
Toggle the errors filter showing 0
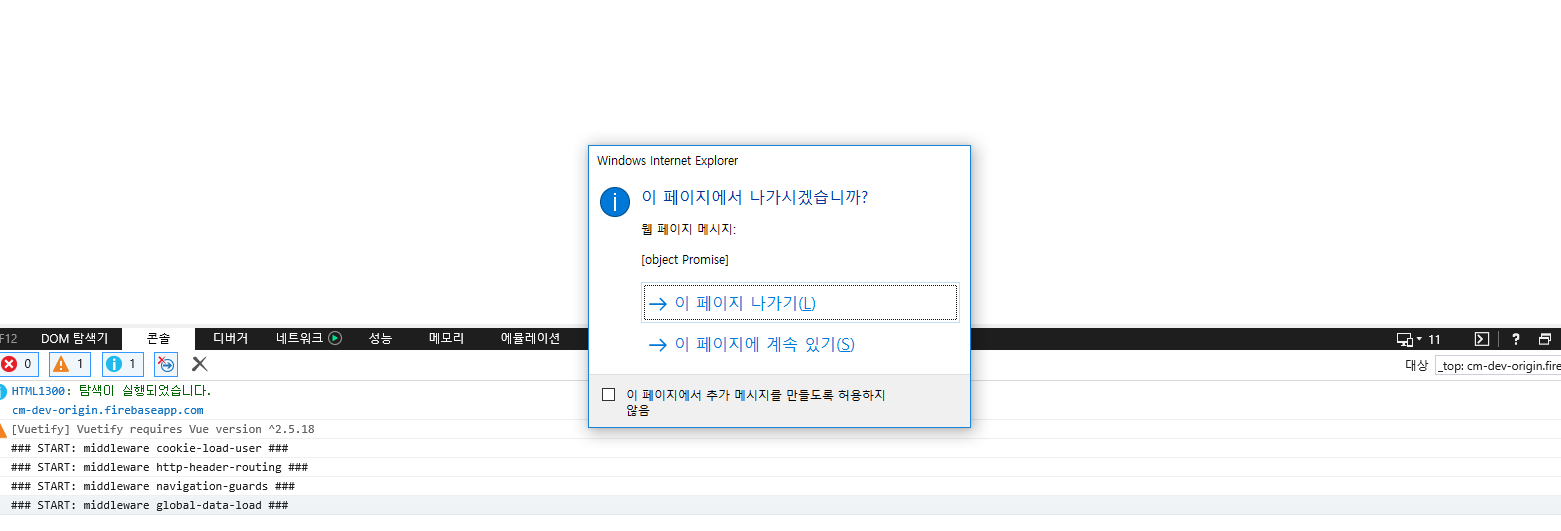coord(18,364)
